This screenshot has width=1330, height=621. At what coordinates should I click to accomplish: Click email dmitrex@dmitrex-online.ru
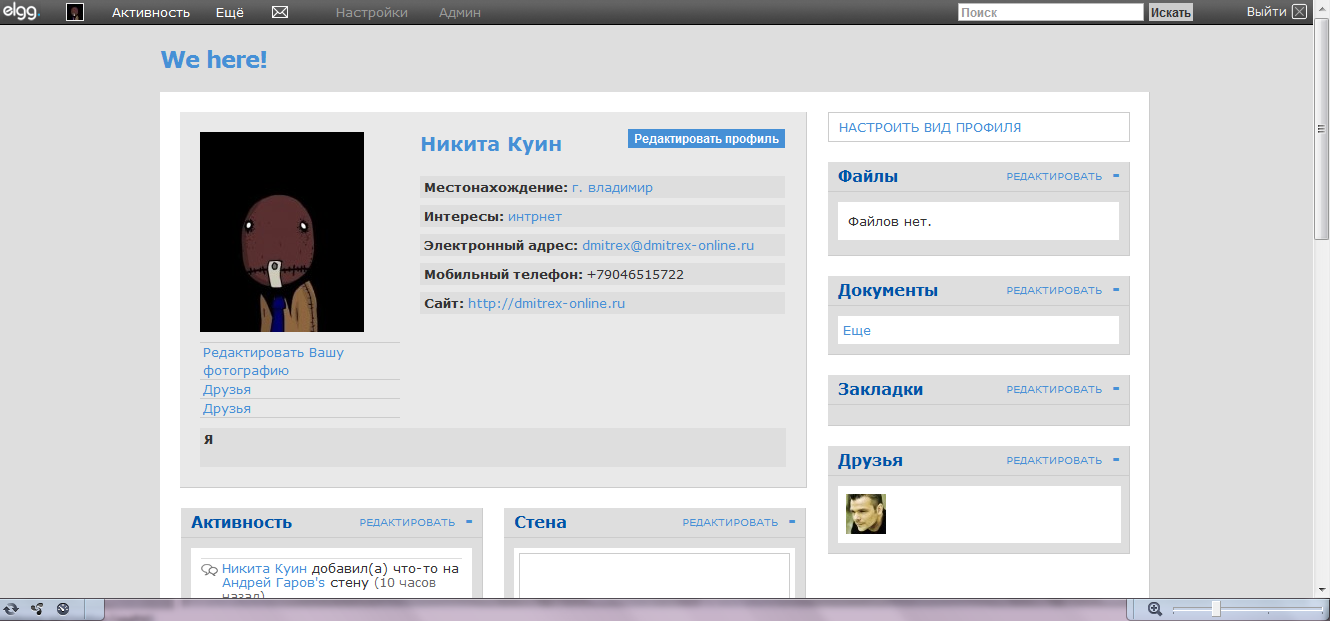point(668,245)
